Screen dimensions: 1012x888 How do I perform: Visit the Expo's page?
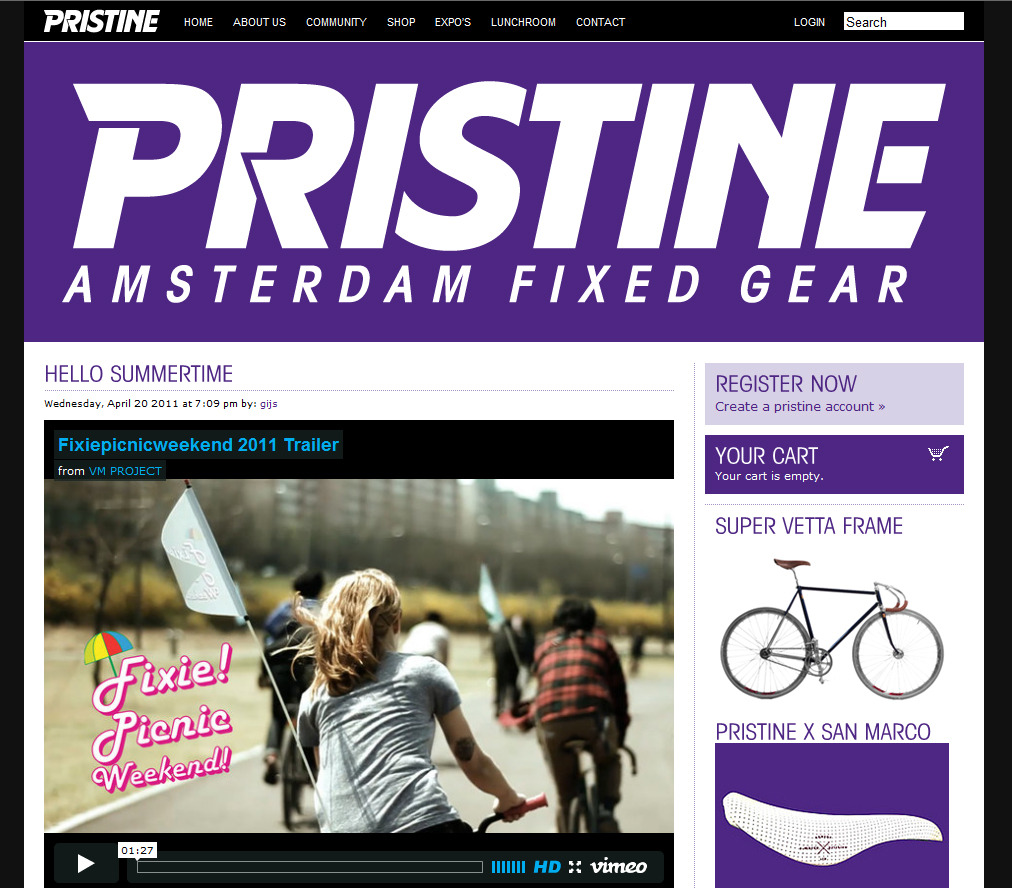click(x=452, y=22)
